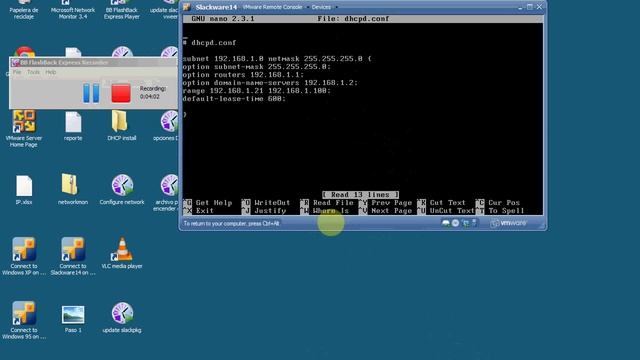This screenshot has height=360, width=640.
Task: Select the archivo p... encender recording icon
Action: tap(167, 193)
